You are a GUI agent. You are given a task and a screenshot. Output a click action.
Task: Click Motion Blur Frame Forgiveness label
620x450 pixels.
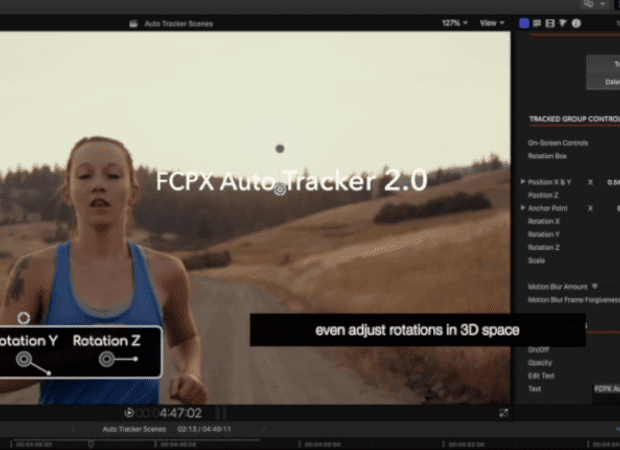click(x=574, y=300)
